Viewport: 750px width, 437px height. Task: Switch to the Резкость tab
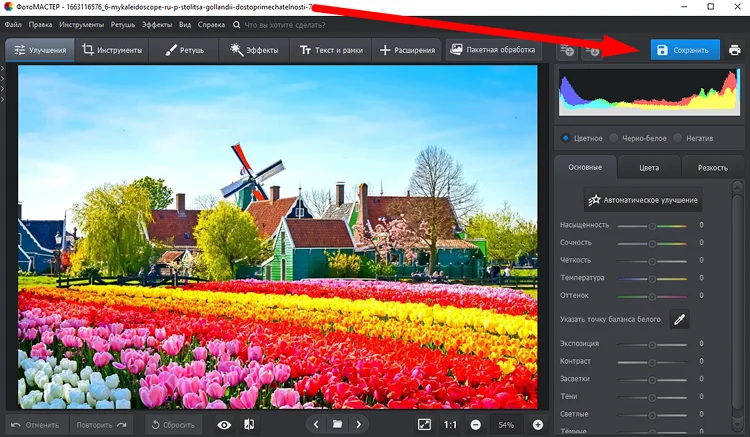point(712,167)
